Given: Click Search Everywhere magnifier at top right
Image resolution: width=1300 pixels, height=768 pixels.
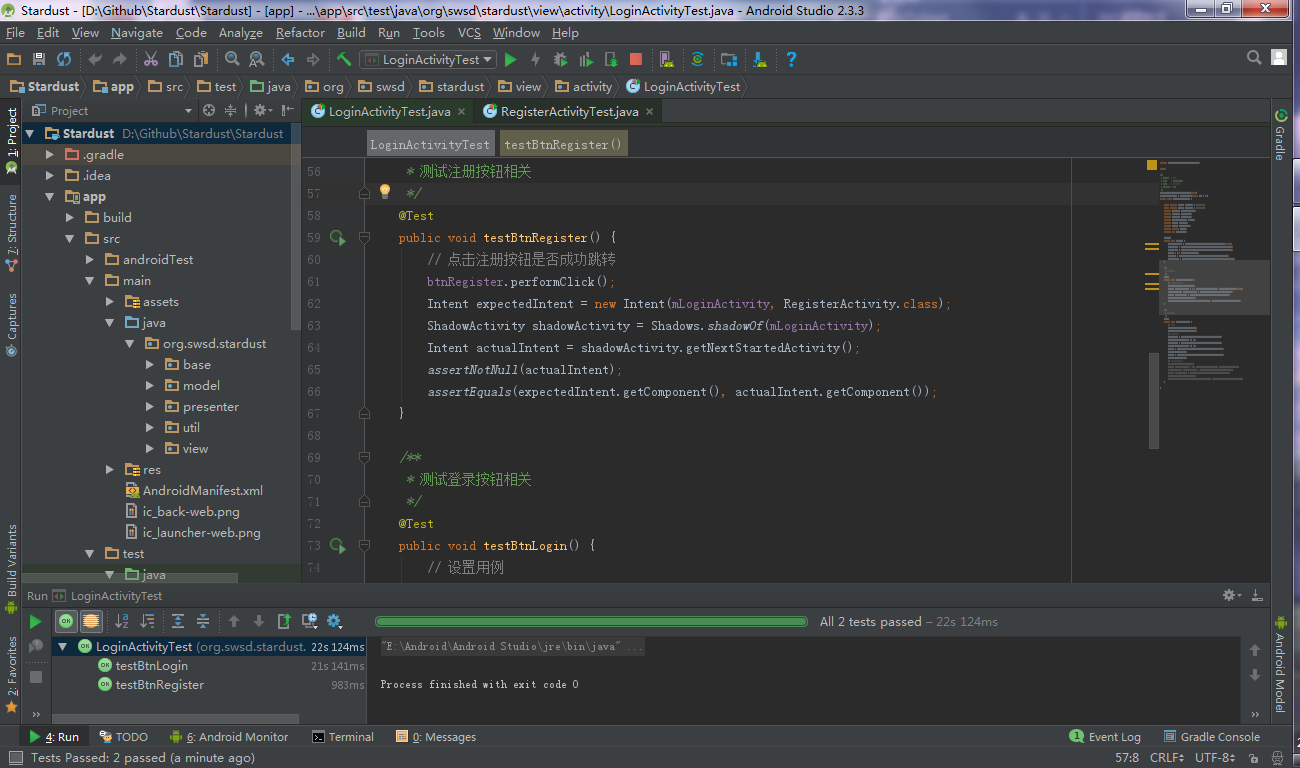Looking at the screenshot, I should [x=1254, y=59].
